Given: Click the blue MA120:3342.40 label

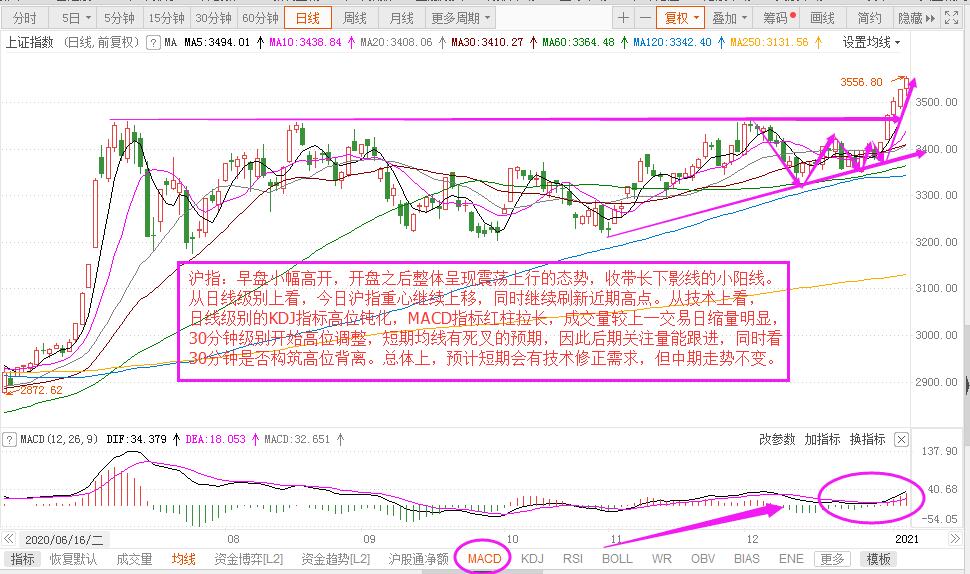Looking at the screenshot, I should point(672,43).
